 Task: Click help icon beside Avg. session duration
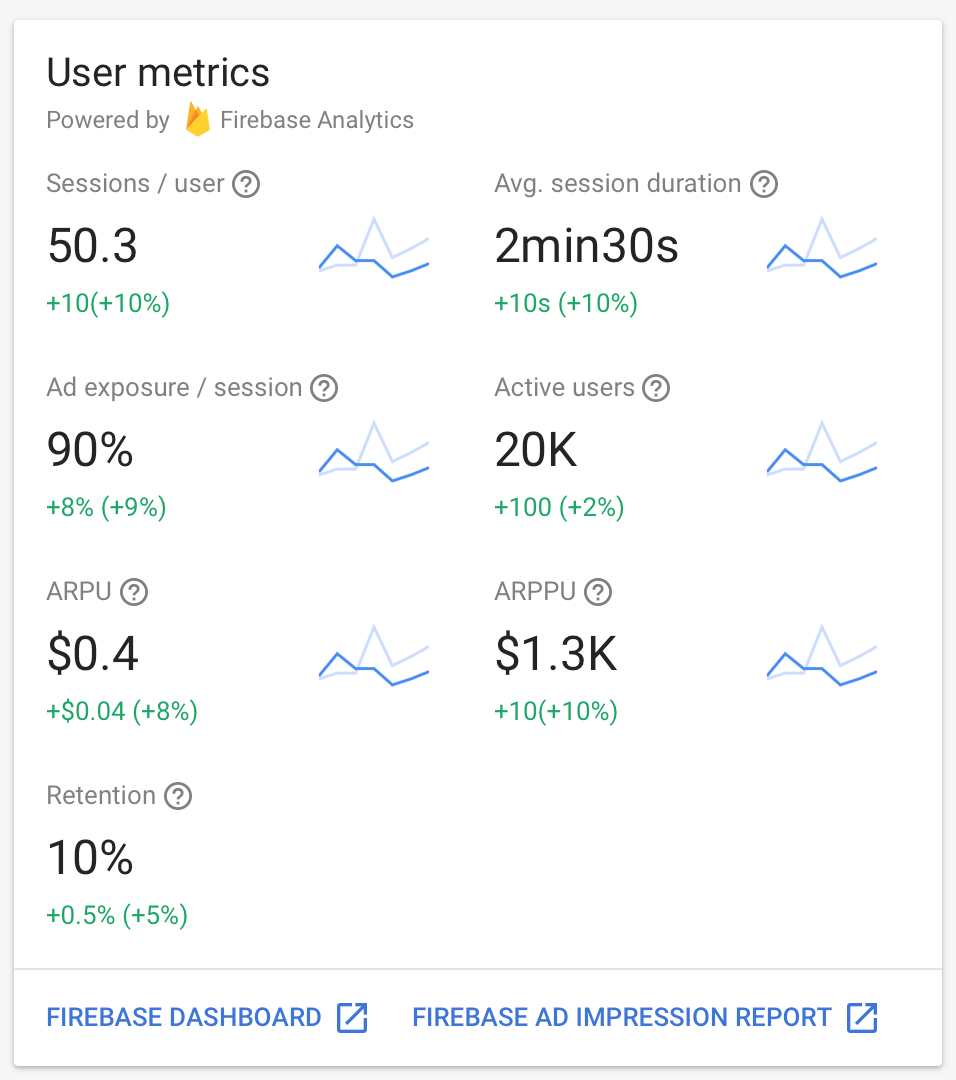[764, 184]
